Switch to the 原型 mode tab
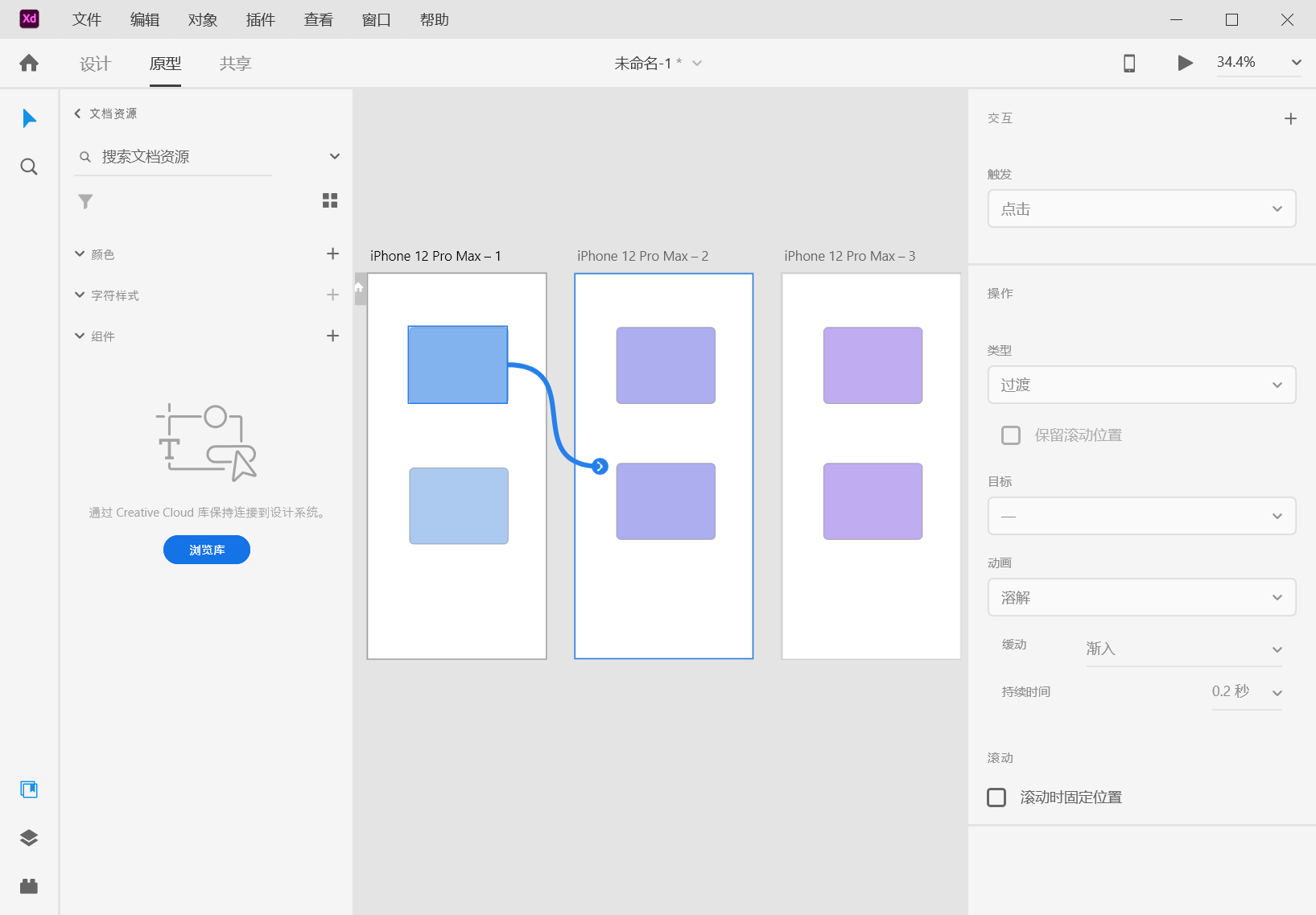1316x915 pixels. (165, 64)
